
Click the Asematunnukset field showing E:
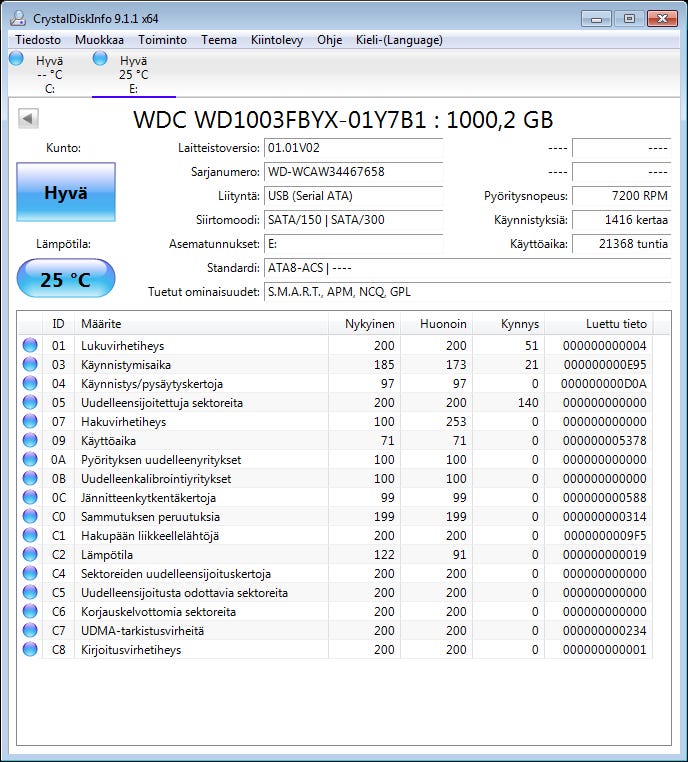[x=353, y=244]
